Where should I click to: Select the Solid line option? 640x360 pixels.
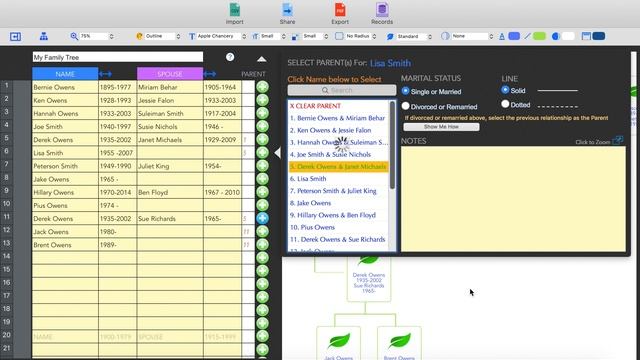pos(505,89)
